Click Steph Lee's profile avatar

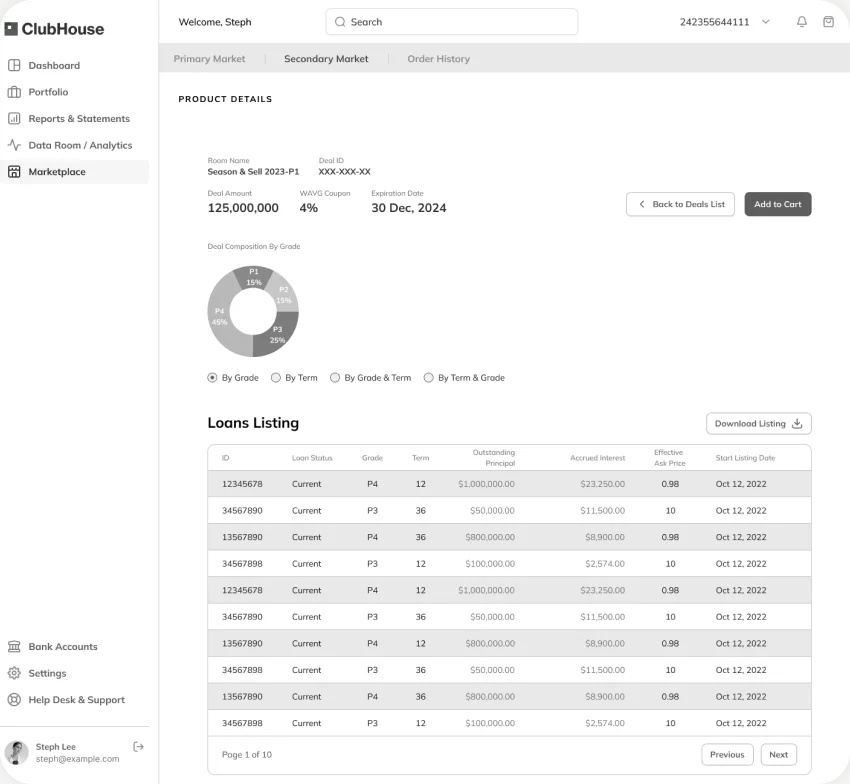tap(16, 753)
